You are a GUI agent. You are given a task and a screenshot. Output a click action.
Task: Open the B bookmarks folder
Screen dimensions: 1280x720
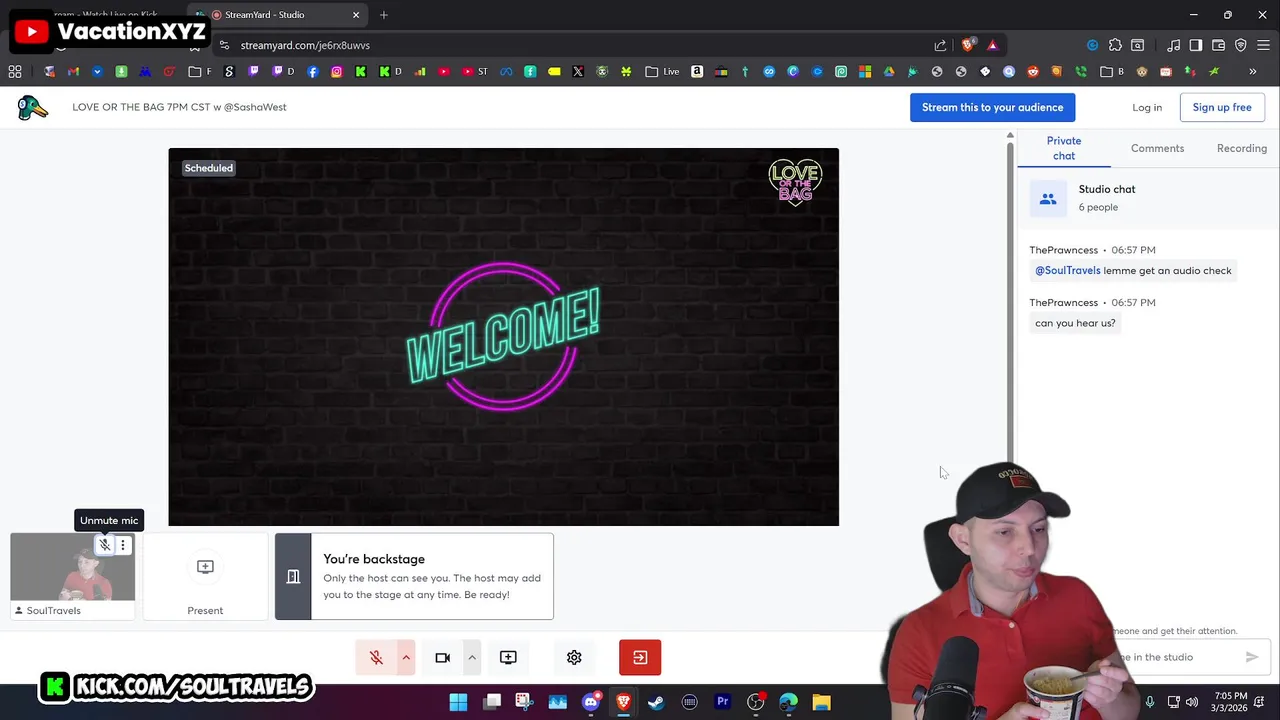[x=1112, y=72]
